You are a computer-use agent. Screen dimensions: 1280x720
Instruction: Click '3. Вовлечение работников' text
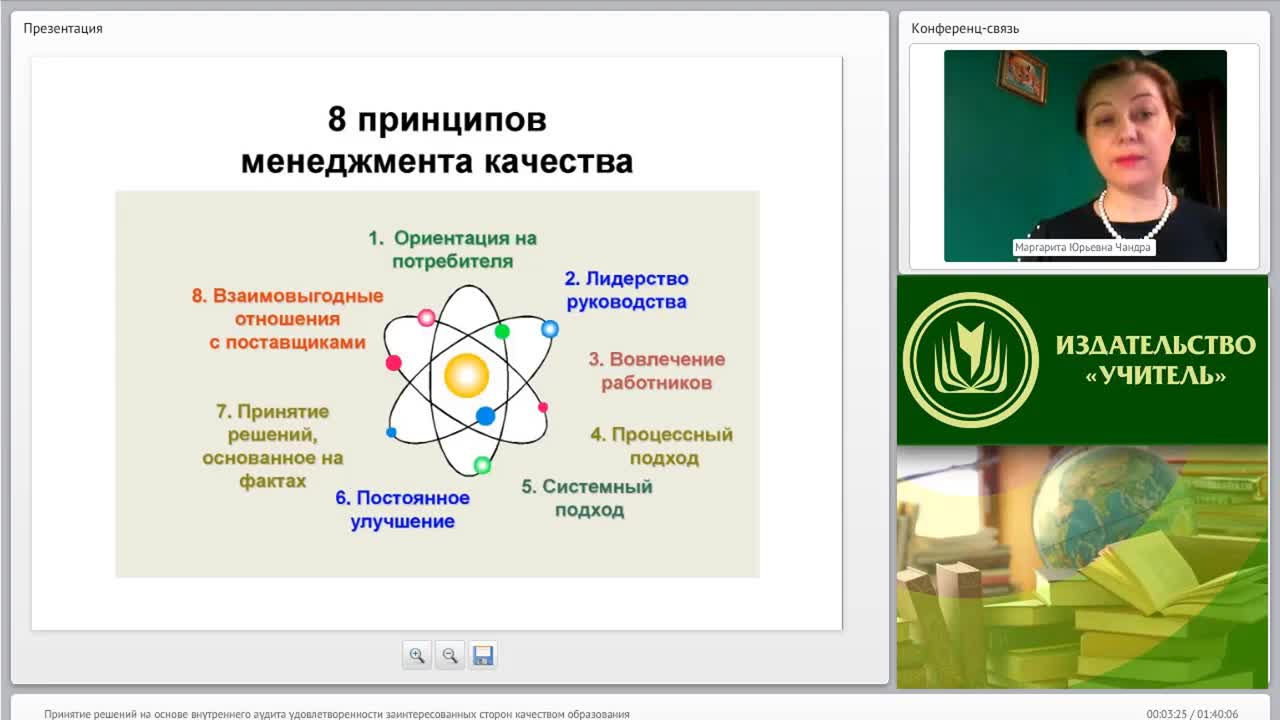[656, 371]
